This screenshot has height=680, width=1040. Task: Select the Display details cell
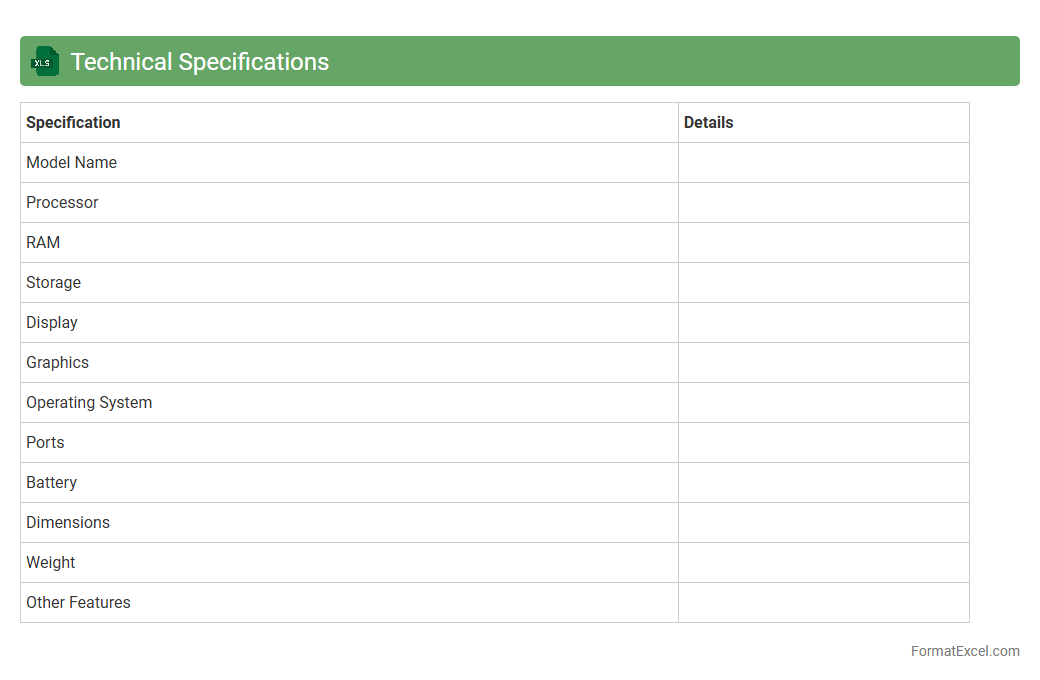coord(823,322)
